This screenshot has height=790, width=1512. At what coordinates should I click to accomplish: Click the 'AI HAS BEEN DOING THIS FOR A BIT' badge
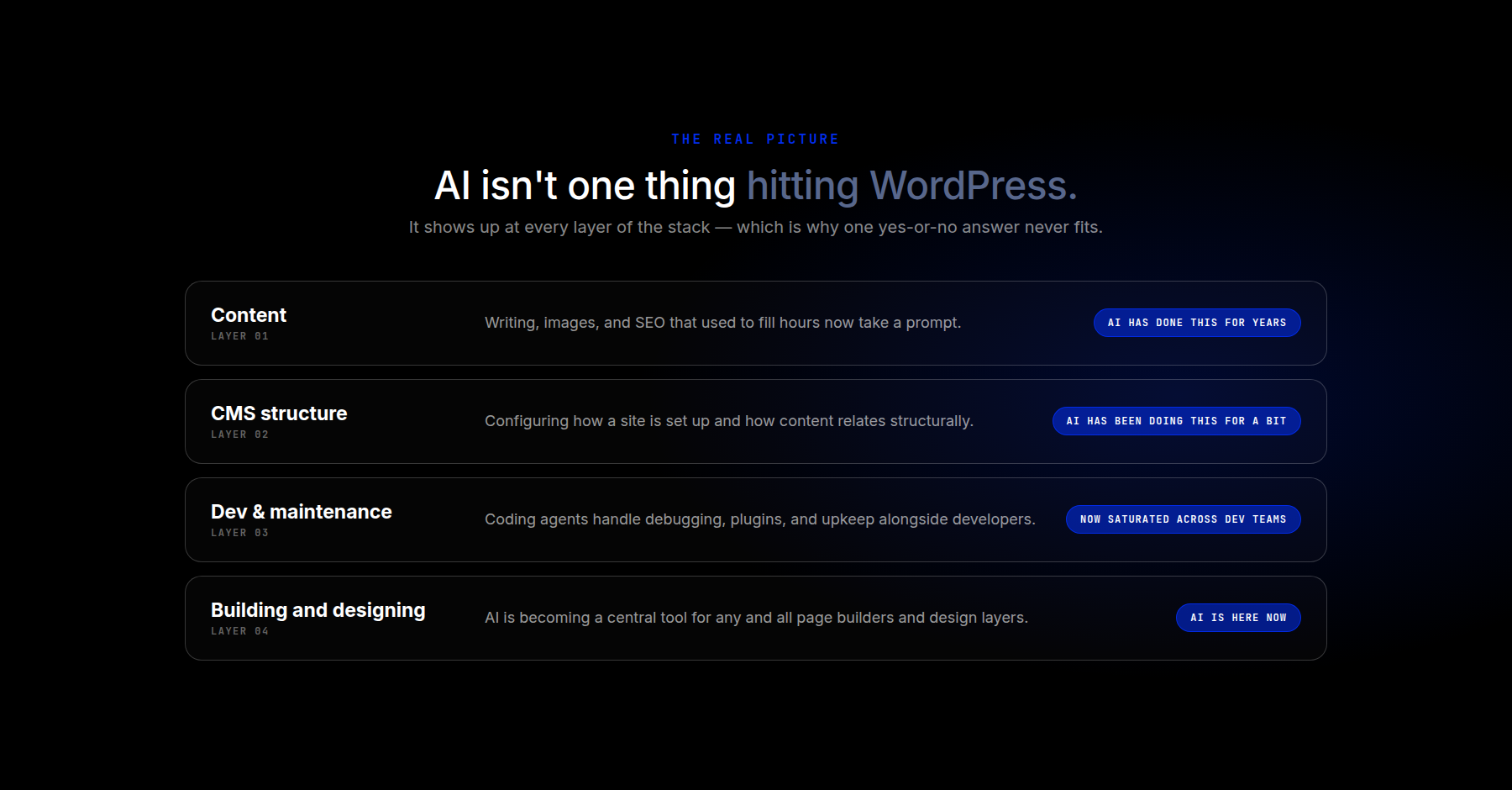(x=1177, y=421)
